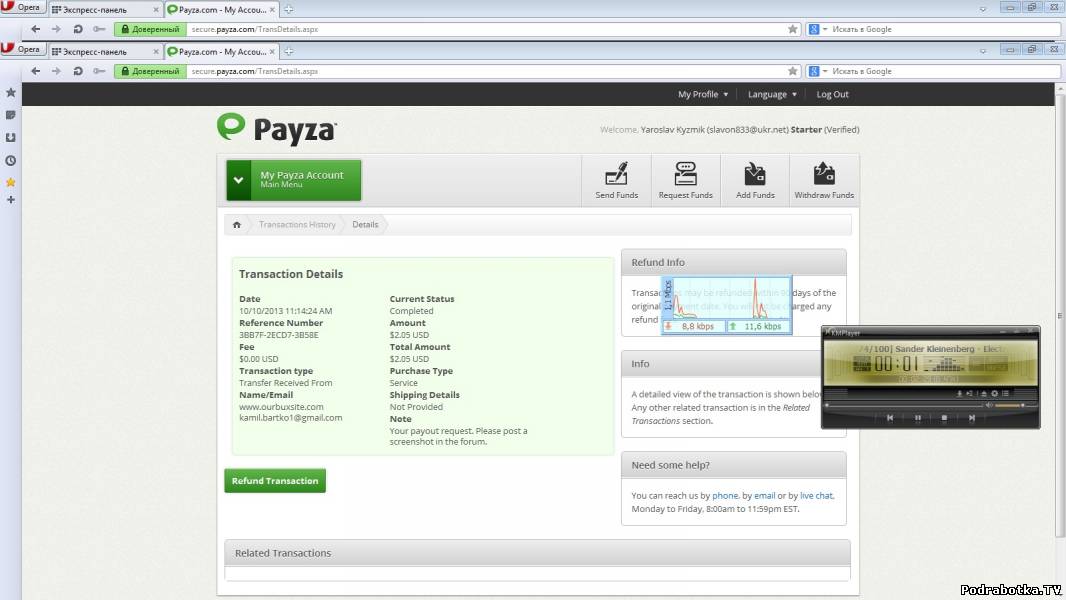
Task: Click Log Out in top bar
Action: click(832, 94)
